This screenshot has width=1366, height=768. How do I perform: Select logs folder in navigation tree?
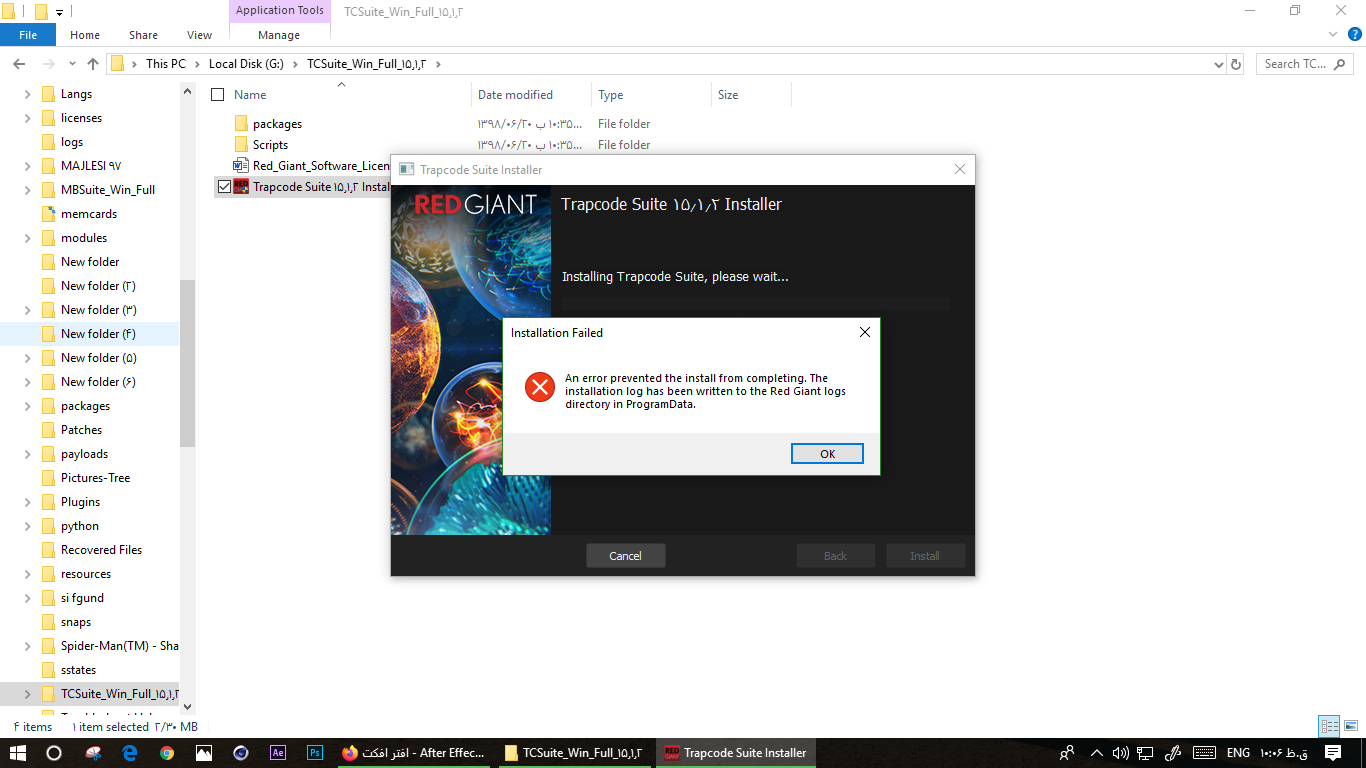tap(72, 142)
